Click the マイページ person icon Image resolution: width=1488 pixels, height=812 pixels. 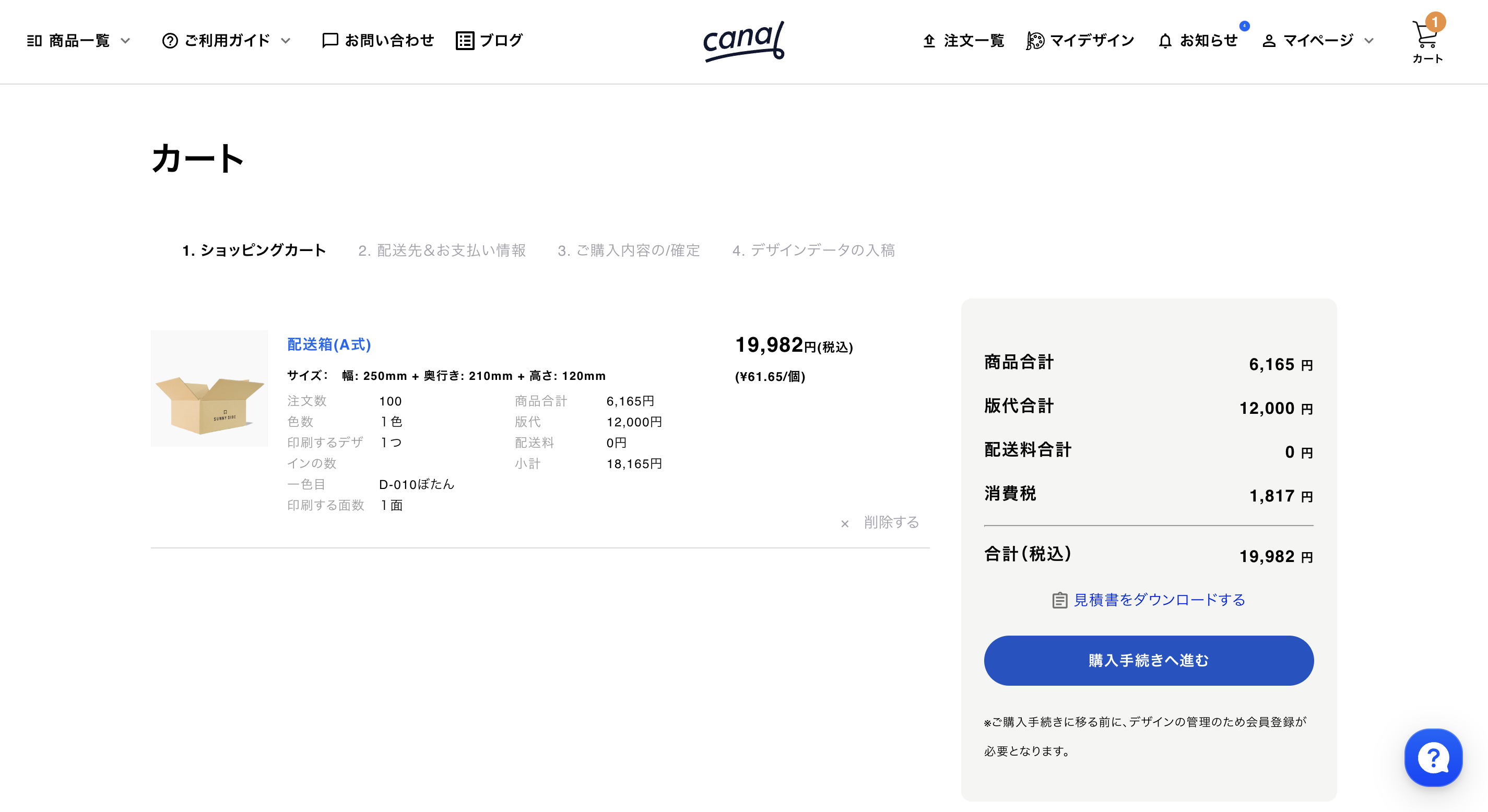pyautogui.click(x=1269, y=40)
